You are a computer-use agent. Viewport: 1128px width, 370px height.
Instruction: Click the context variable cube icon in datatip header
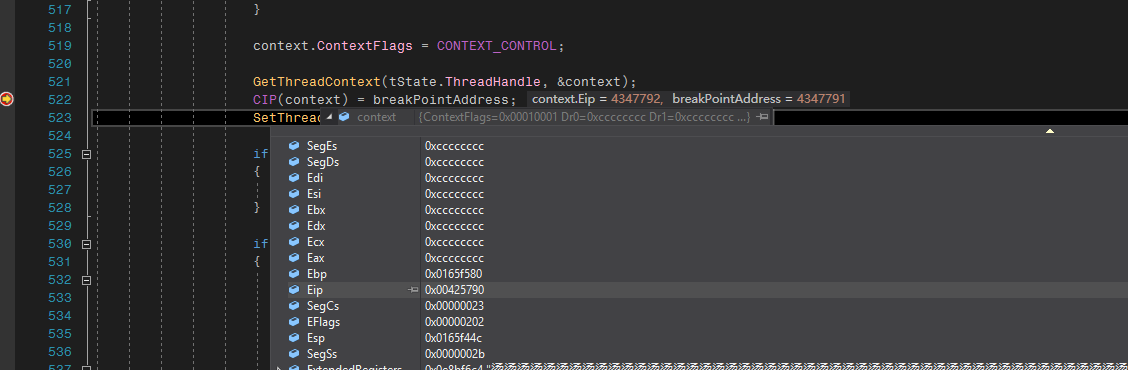[x=344, y=117]
